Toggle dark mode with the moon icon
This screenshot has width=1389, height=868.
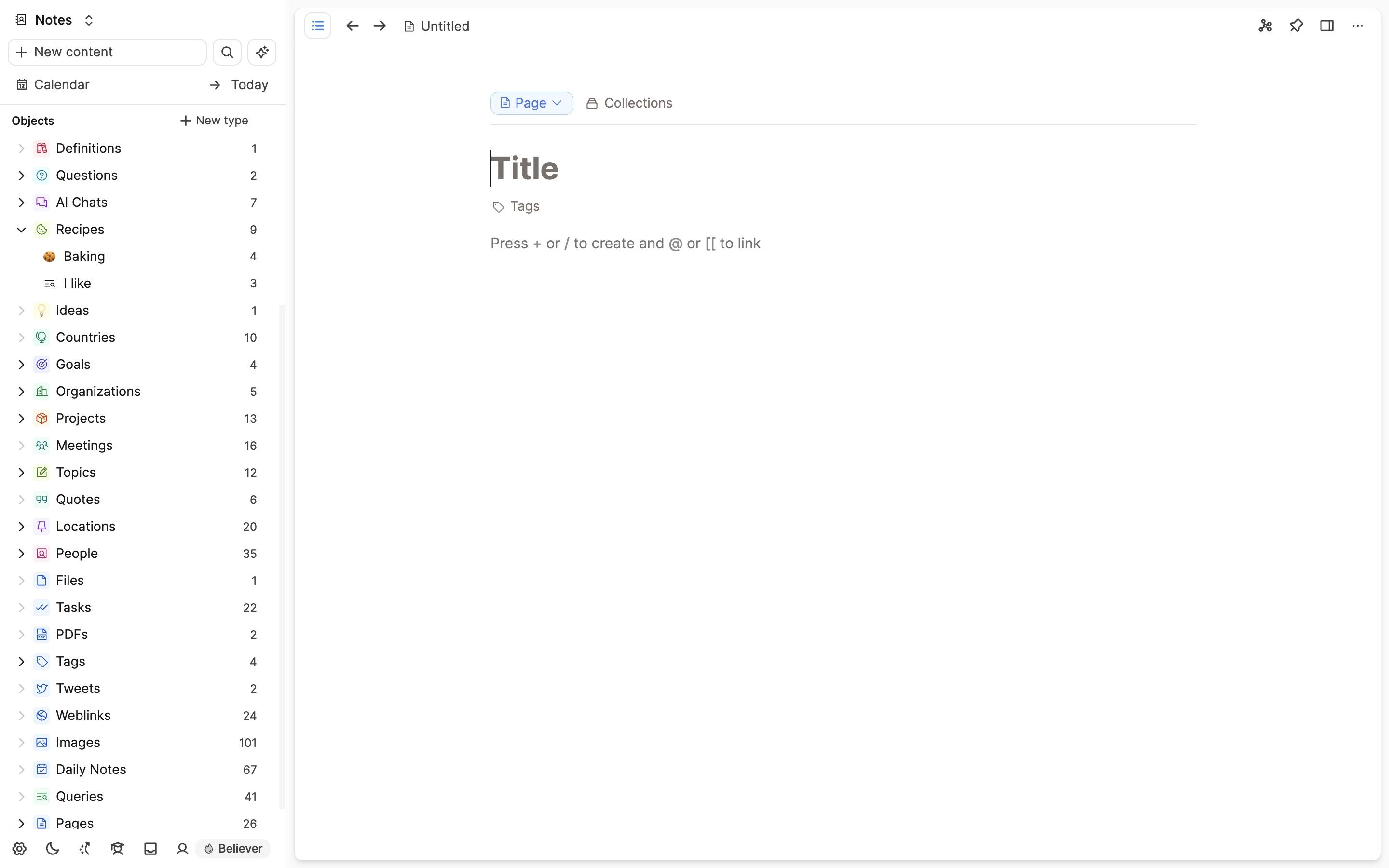pos(52,849)
